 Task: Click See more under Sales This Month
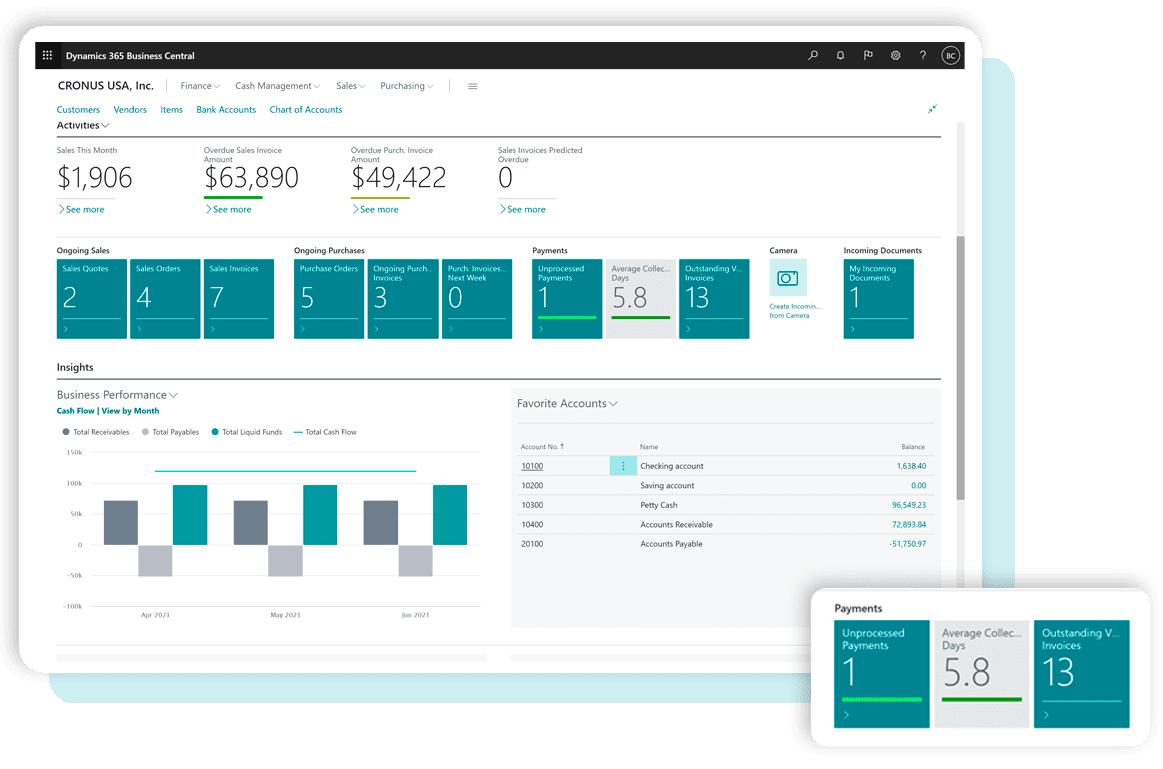coord(81,209)
